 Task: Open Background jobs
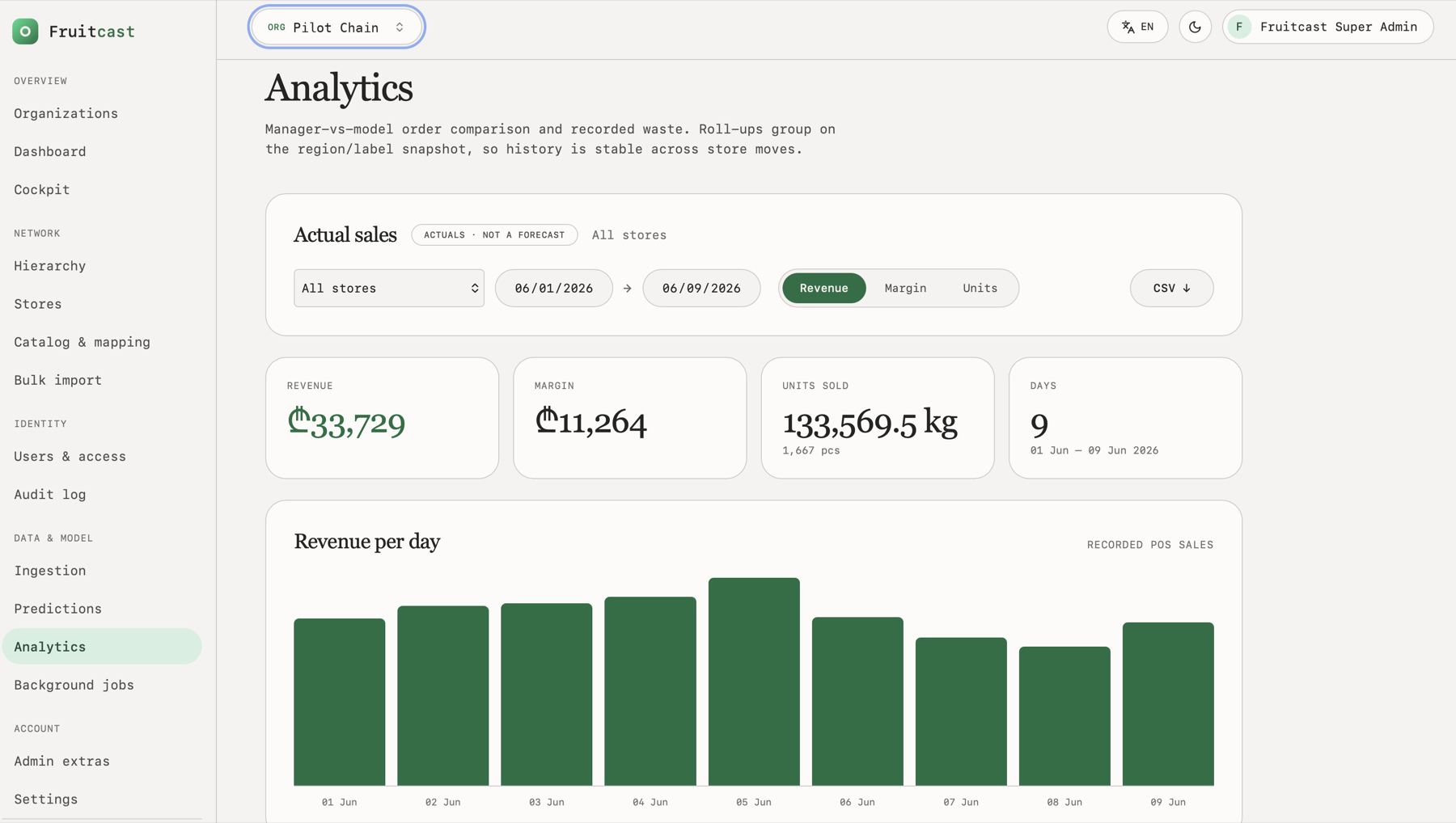[x=102, y=685]
